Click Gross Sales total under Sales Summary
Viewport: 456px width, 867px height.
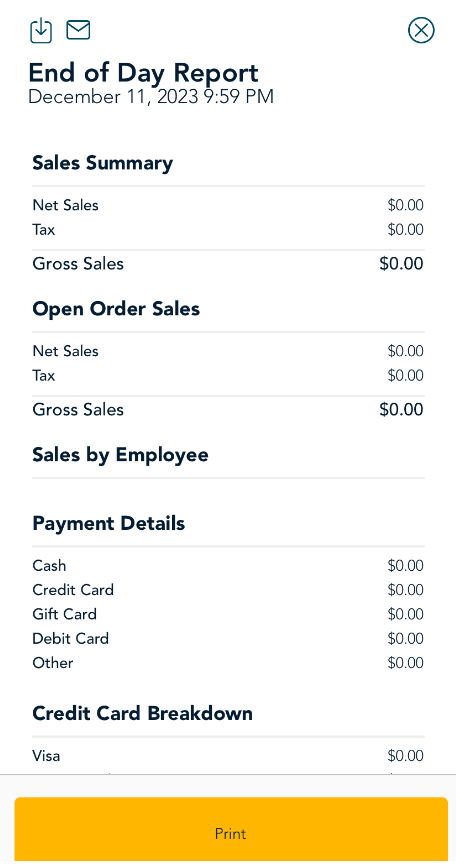point(228,264)
